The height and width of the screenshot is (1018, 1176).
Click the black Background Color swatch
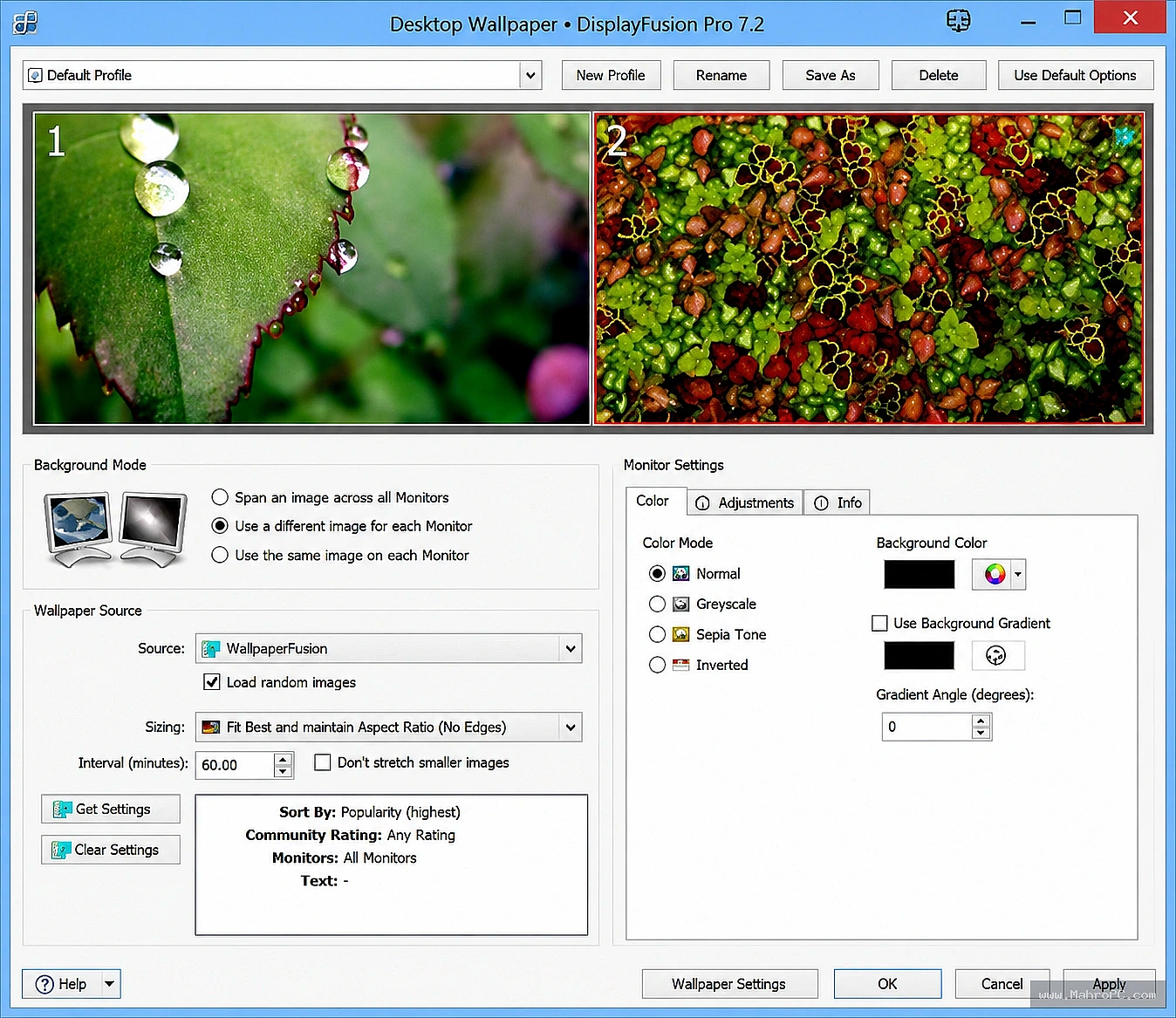point(920,574)
